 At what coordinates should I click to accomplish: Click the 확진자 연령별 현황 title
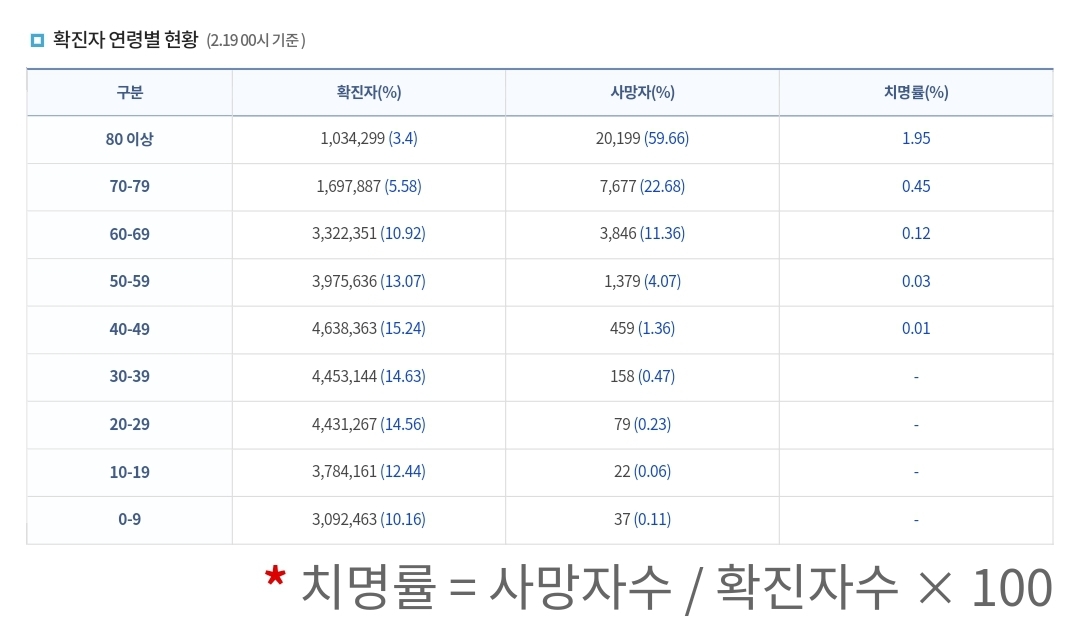(x=125, y=39)
